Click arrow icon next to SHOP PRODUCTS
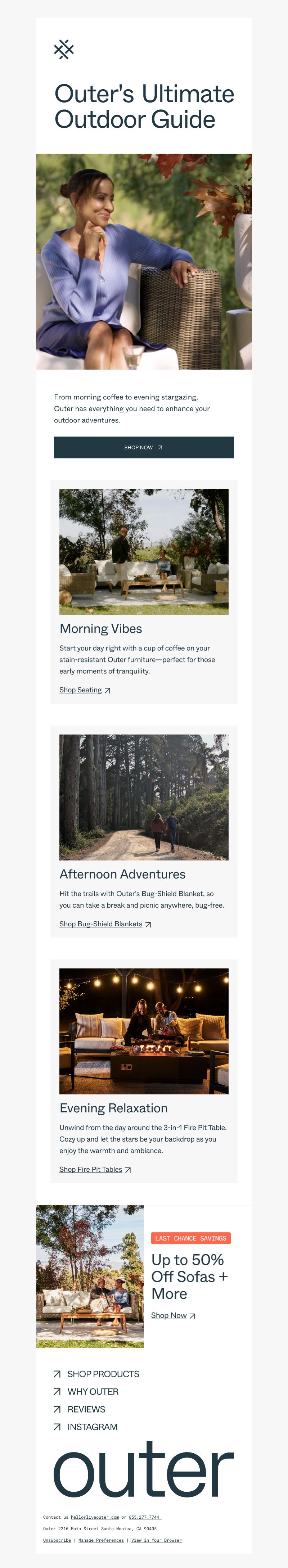The image size is (288, 1568). (x=57, y=1374)
